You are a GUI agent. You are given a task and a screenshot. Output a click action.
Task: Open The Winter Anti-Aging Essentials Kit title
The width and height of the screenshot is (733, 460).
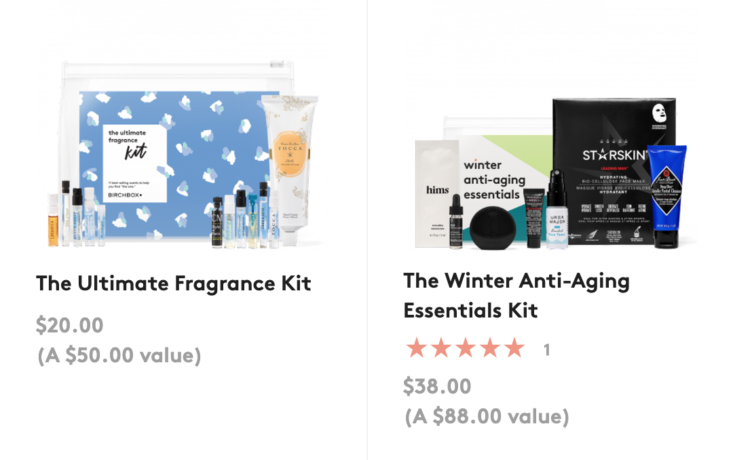(517, 295)
